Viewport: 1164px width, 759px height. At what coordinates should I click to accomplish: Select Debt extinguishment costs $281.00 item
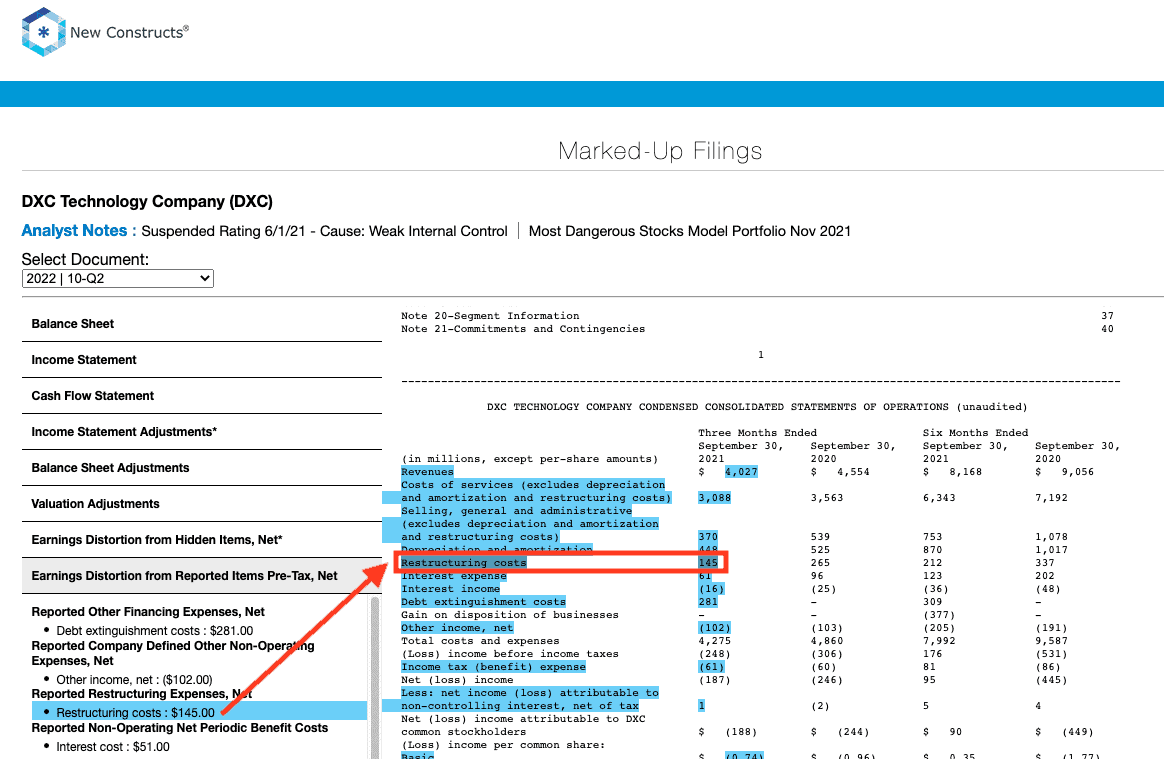[154, 631]
